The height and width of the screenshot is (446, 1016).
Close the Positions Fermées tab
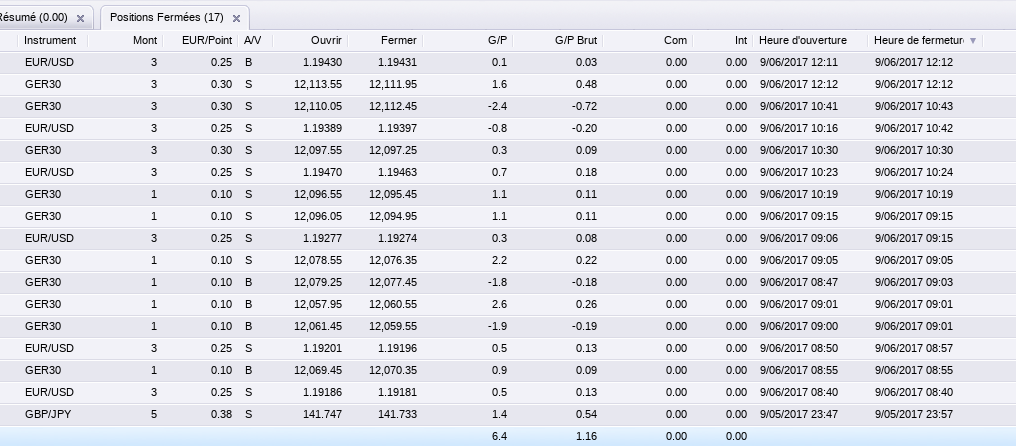pyautogui.click(x=236, y=19)
